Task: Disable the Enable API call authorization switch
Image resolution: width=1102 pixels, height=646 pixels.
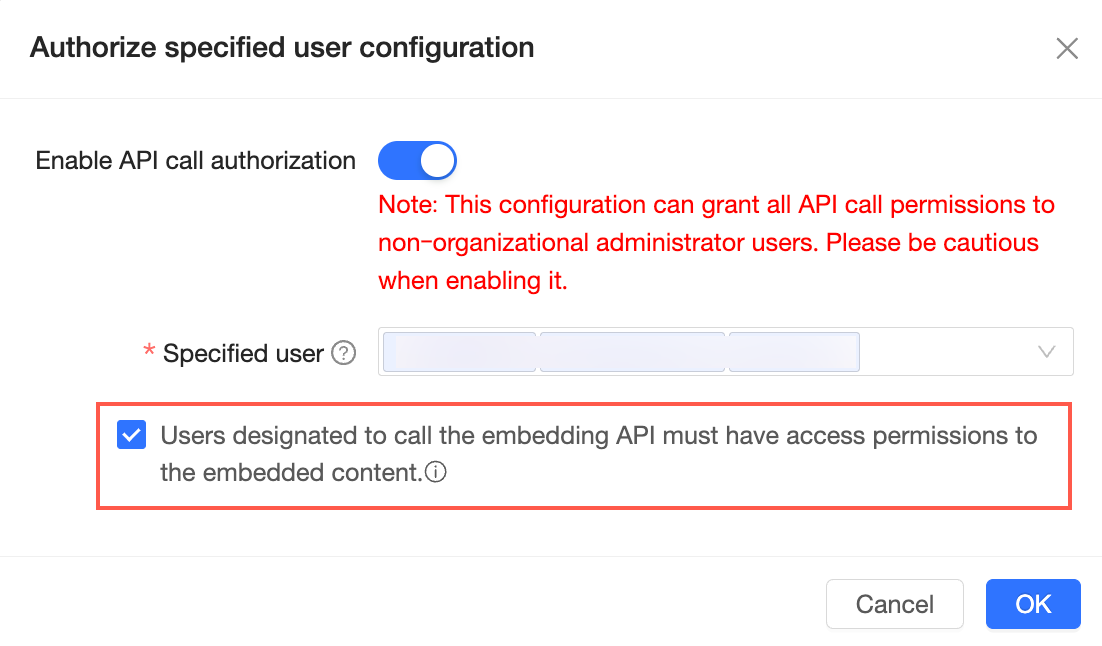Action: (417, 161)
